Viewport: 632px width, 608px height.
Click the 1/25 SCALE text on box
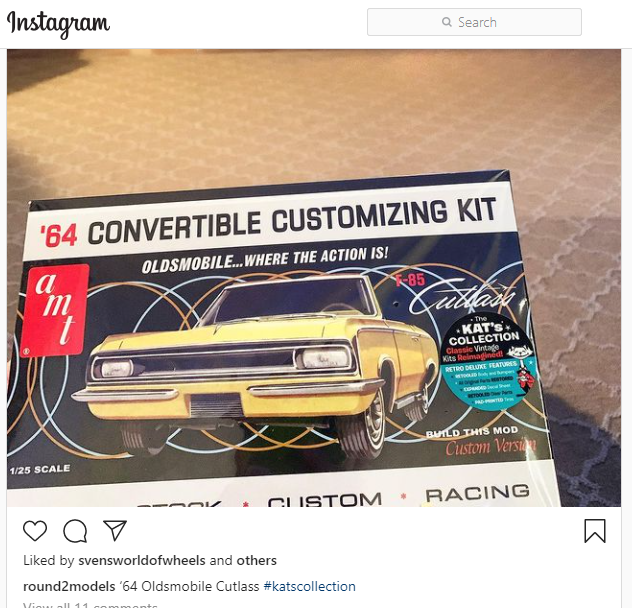[x=40, y=470]
